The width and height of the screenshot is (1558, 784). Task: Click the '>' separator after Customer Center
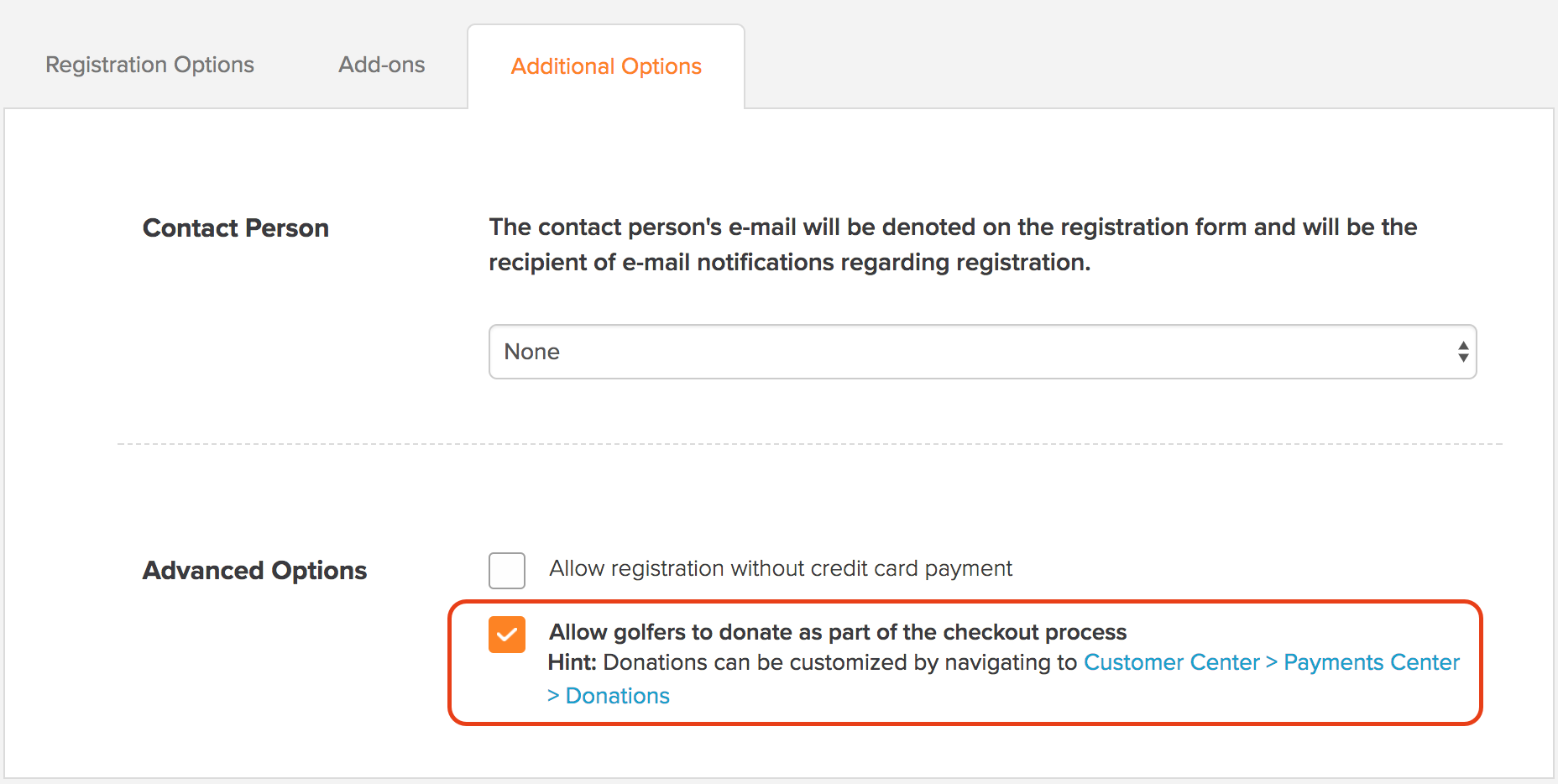[x=1272, y=662]
